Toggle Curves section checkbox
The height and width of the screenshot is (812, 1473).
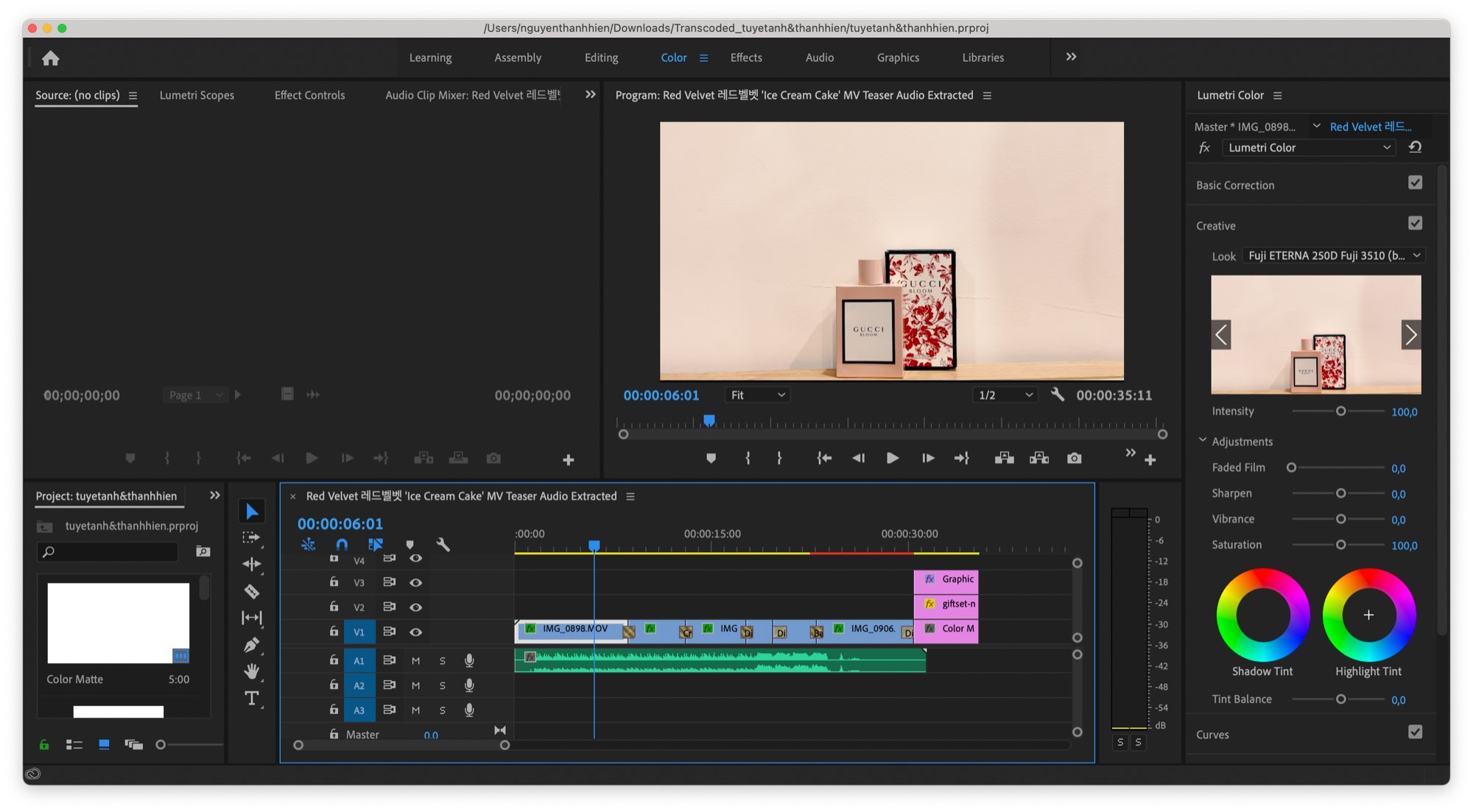tap(1415, 732)
